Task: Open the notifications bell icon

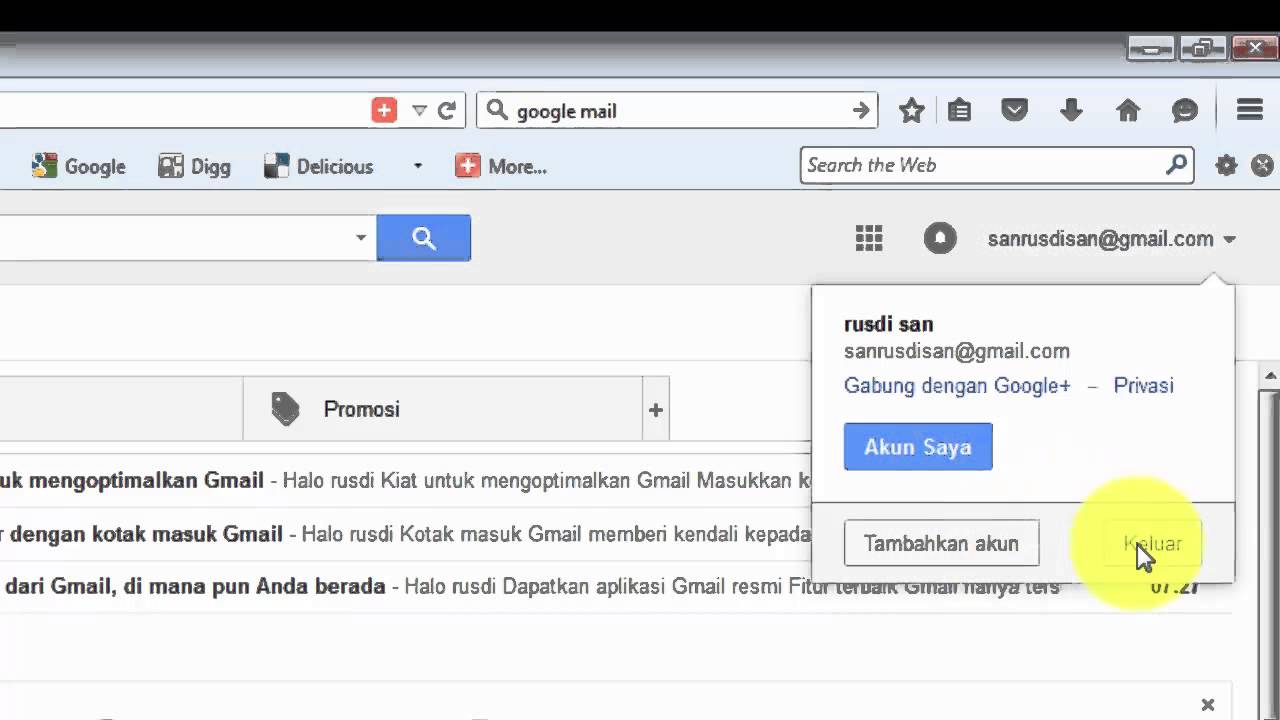Action: click(x=940, y=238)
